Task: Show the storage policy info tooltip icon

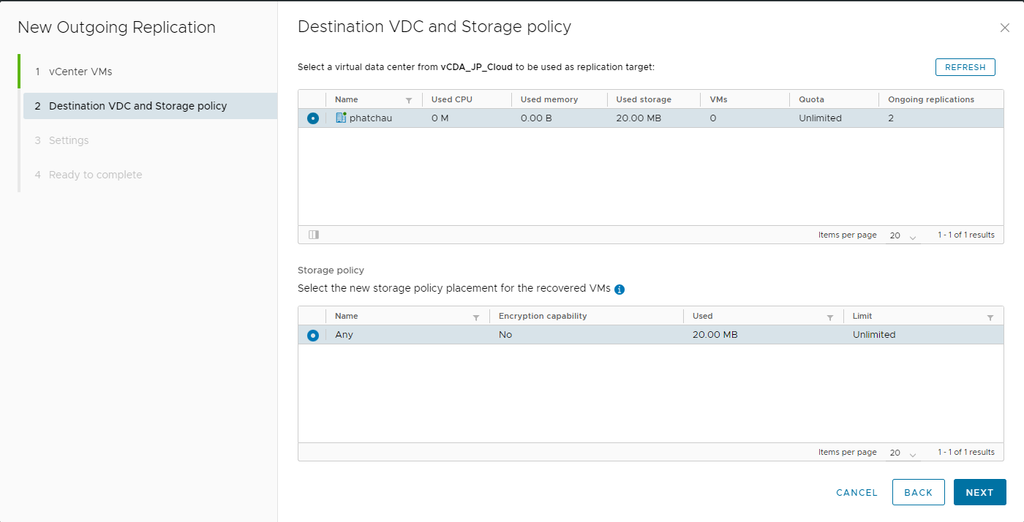Action: click(620, 289)
